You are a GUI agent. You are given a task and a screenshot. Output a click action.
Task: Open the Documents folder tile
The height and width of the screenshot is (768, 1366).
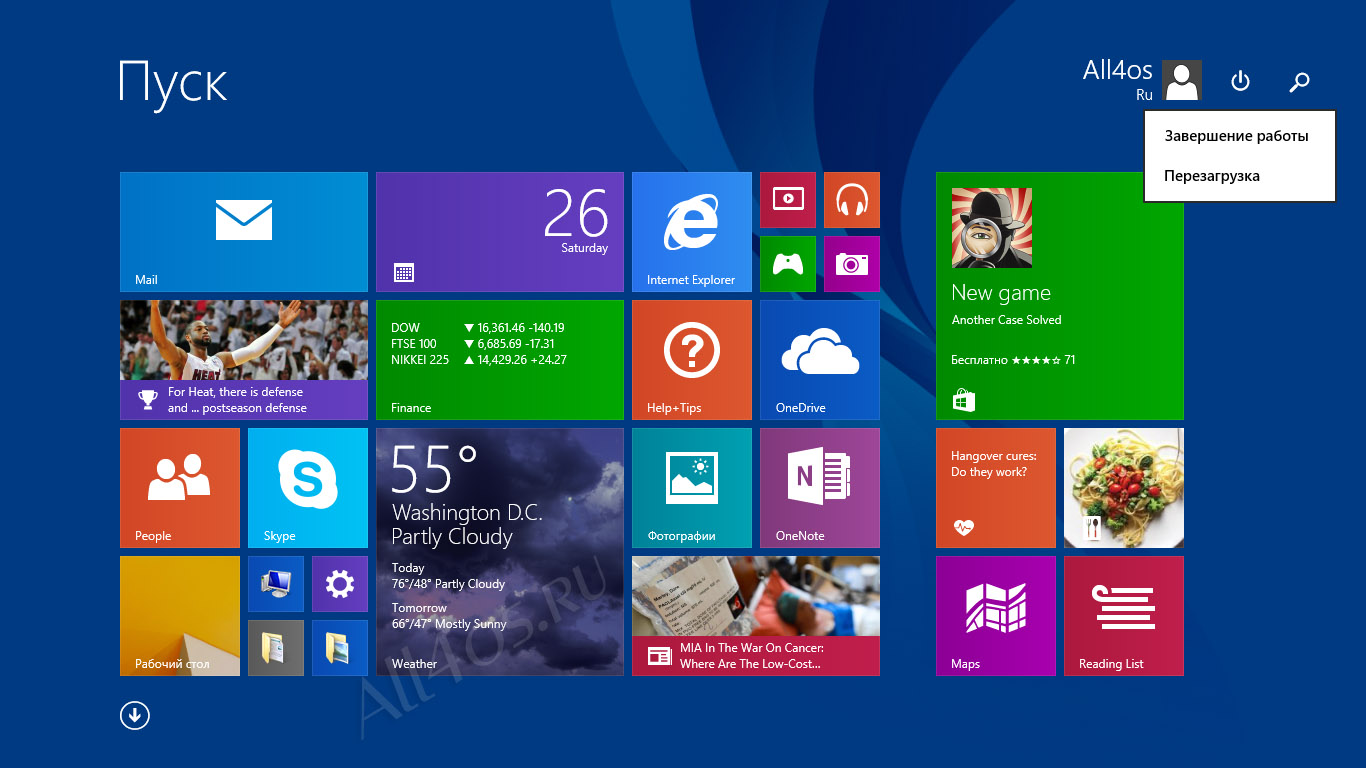(276, 648)
